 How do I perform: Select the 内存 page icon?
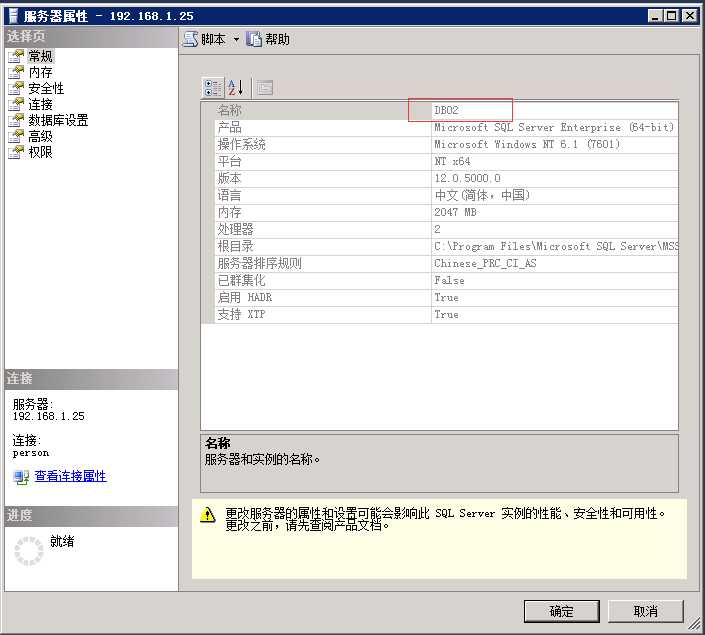pos(16,72)
